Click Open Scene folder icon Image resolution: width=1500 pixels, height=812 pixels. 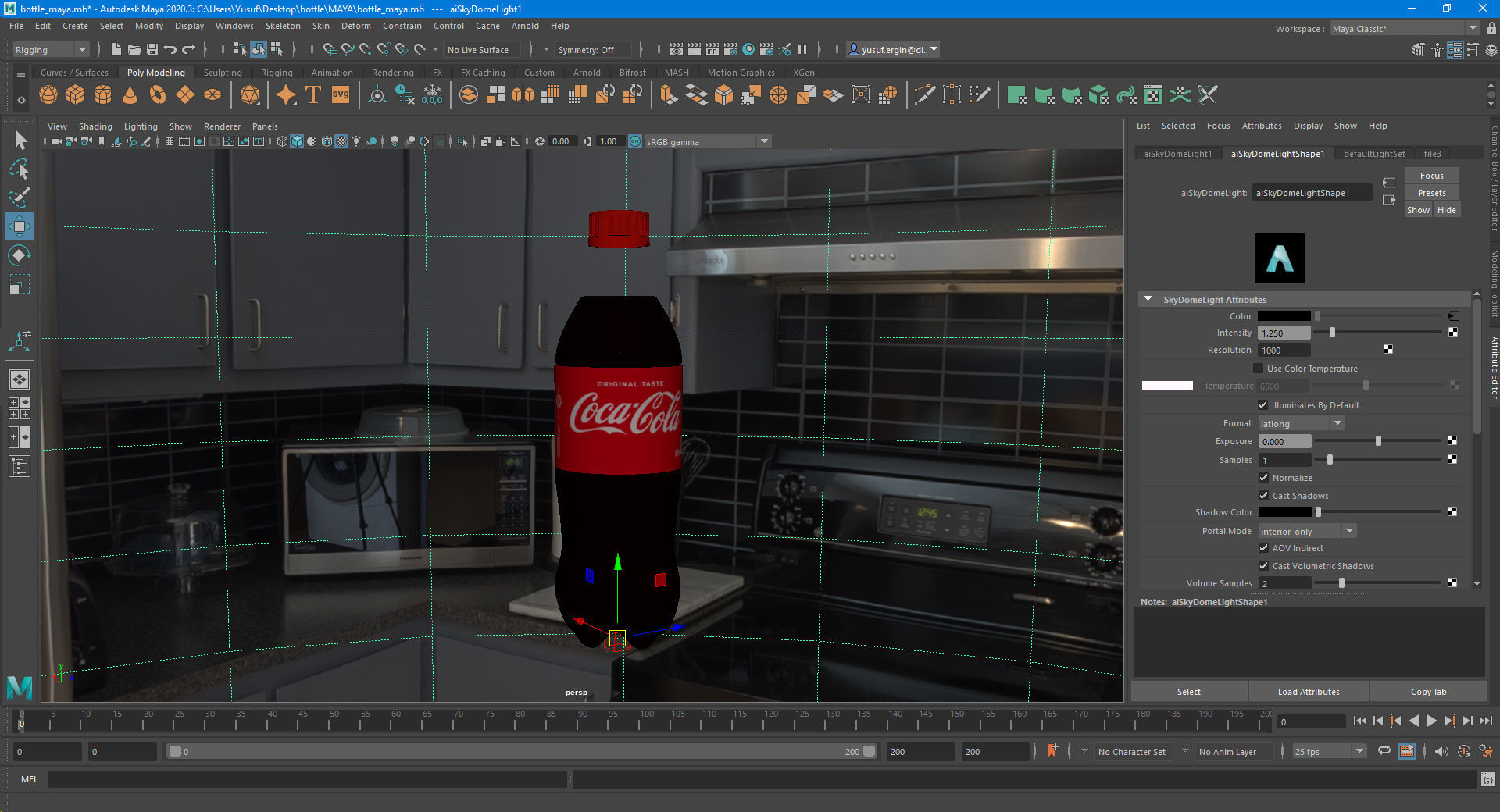click(134, 49)
